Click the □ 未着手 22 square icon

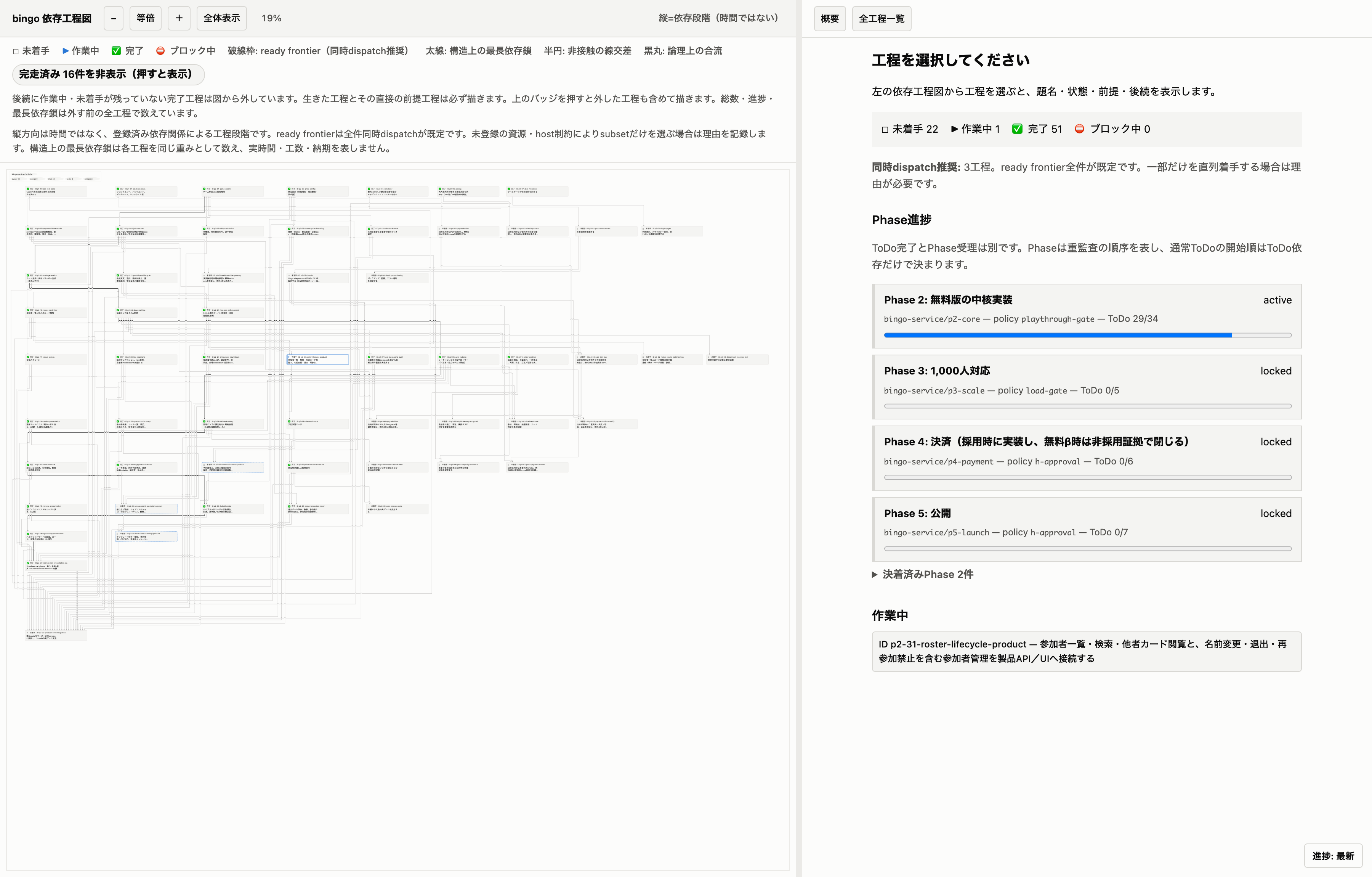[x=885, y=129]
